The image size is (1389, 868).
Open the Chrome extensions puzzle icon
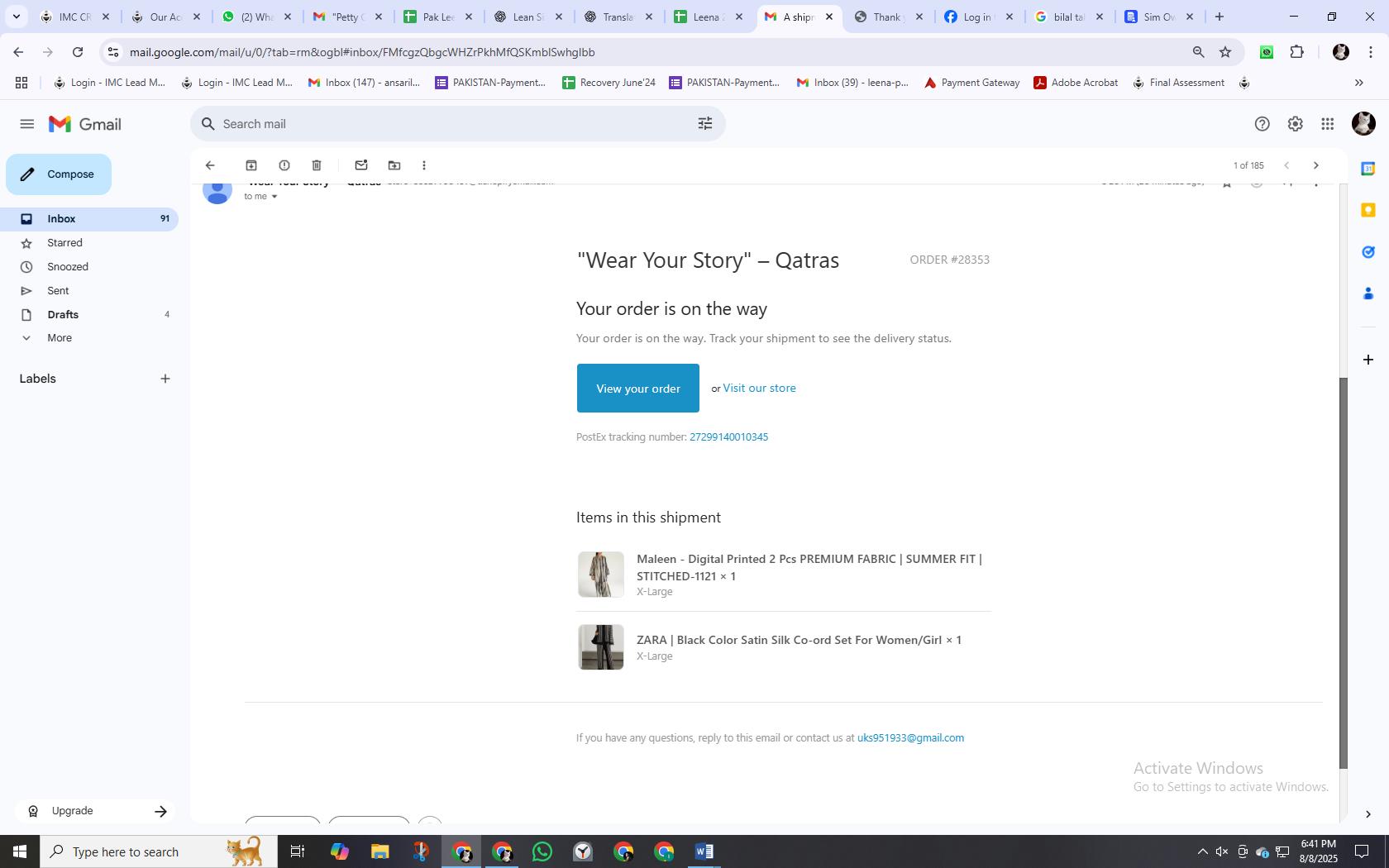[x=1296, y=52]
